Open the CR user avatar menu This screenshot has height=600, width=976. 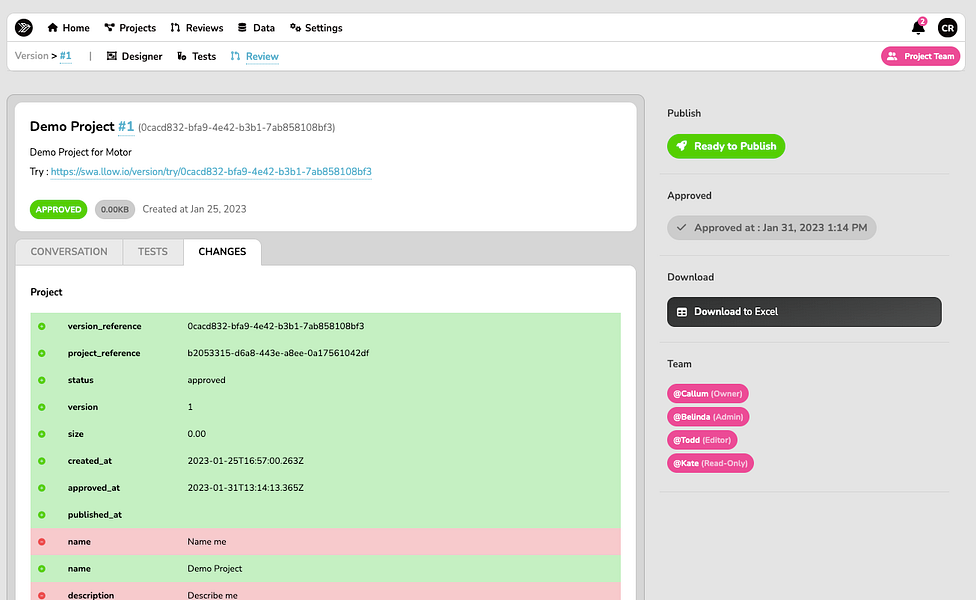pos(947,27)
